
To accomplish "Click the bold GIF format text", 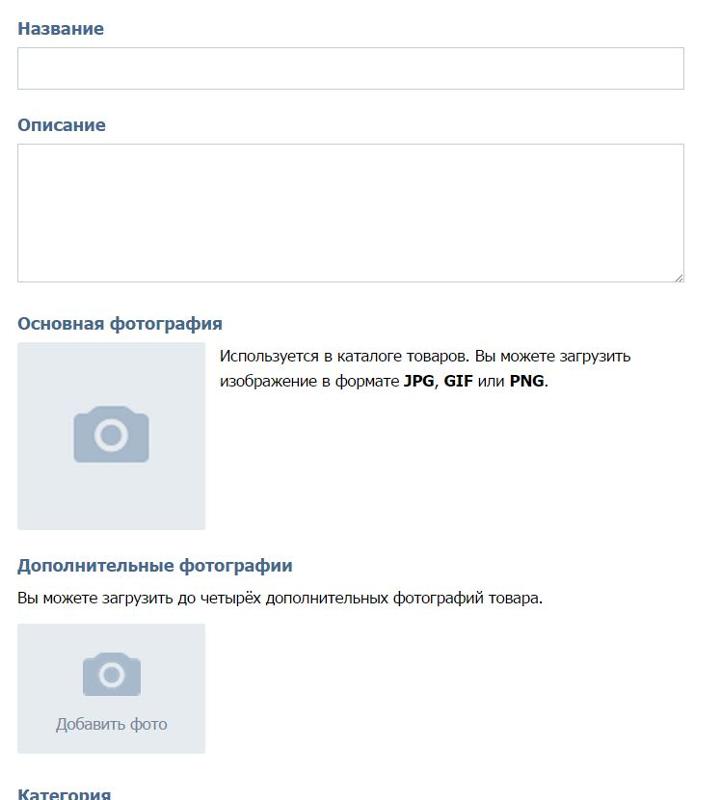I will coord(459,381).
